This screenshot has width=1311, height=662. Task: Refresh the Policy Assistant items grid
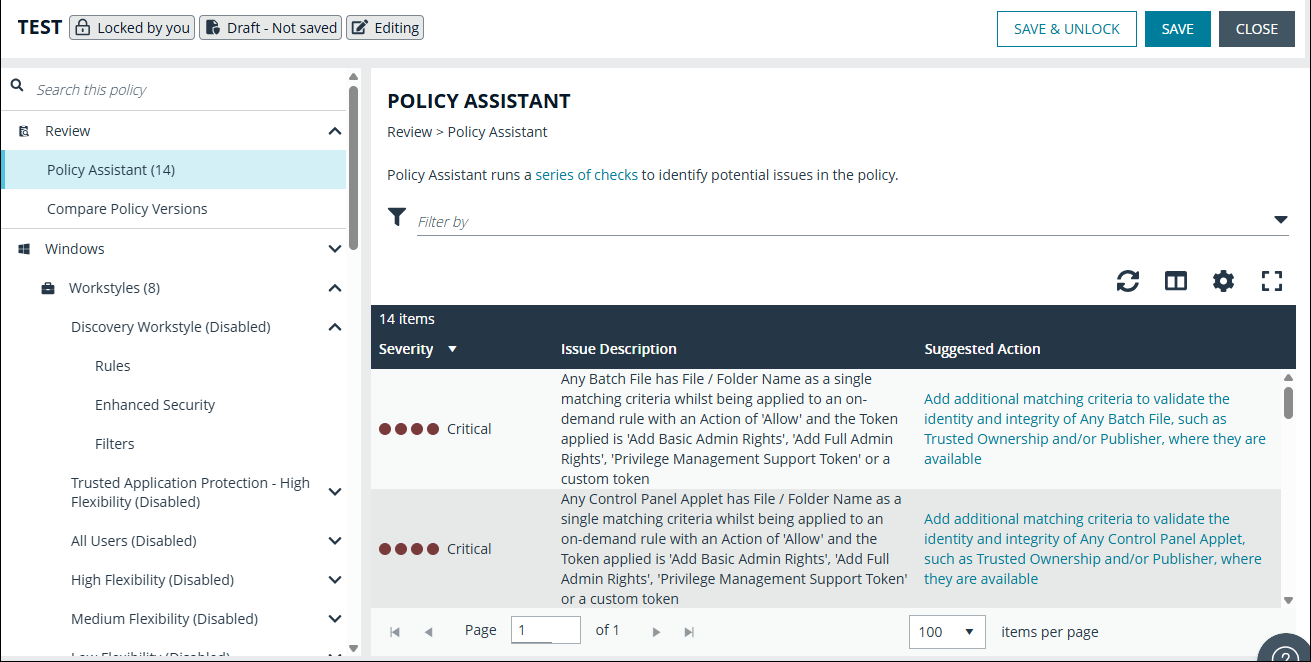click(x=1127, y=281)
